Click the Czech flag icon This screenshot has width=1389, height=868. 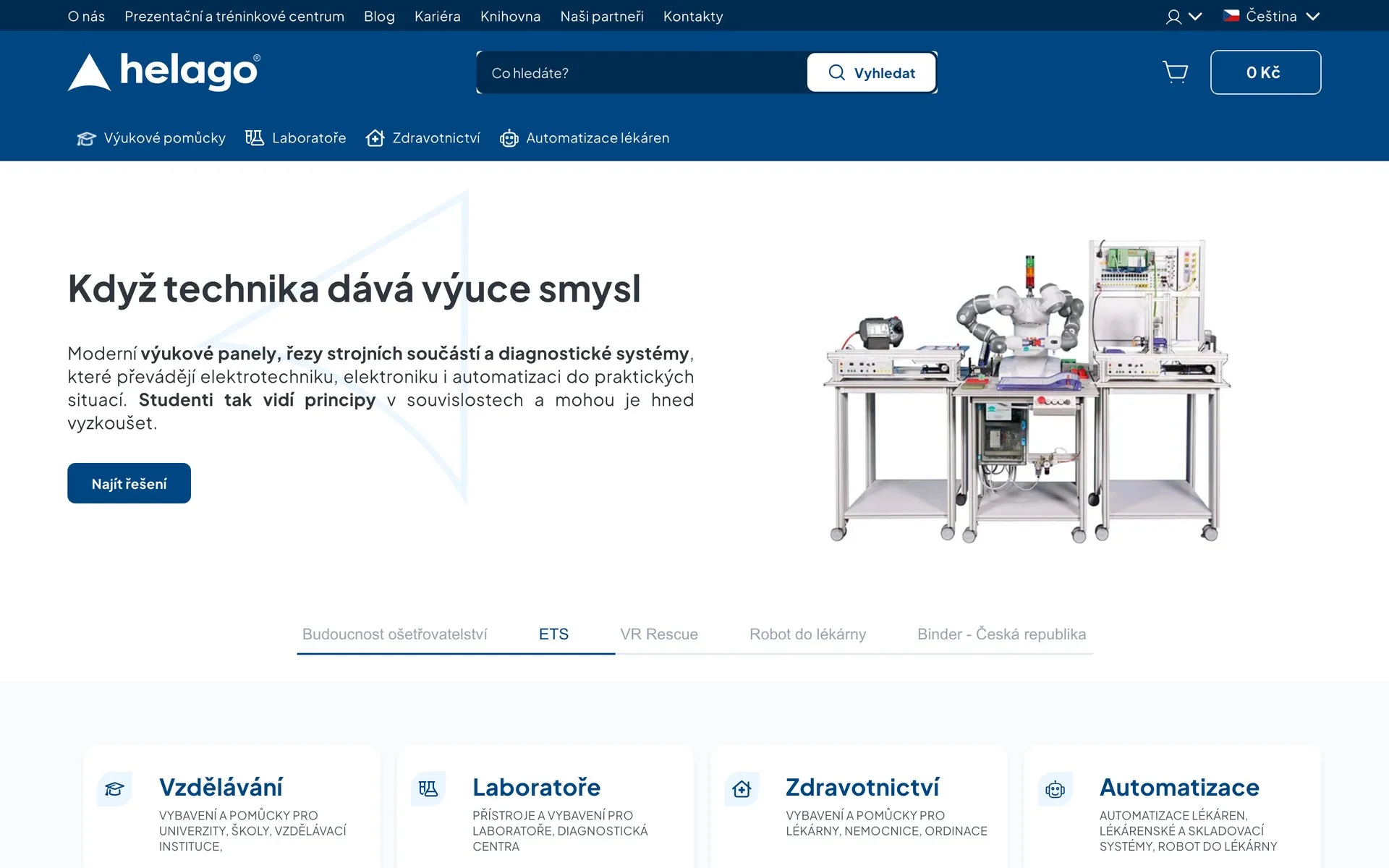1231,15
